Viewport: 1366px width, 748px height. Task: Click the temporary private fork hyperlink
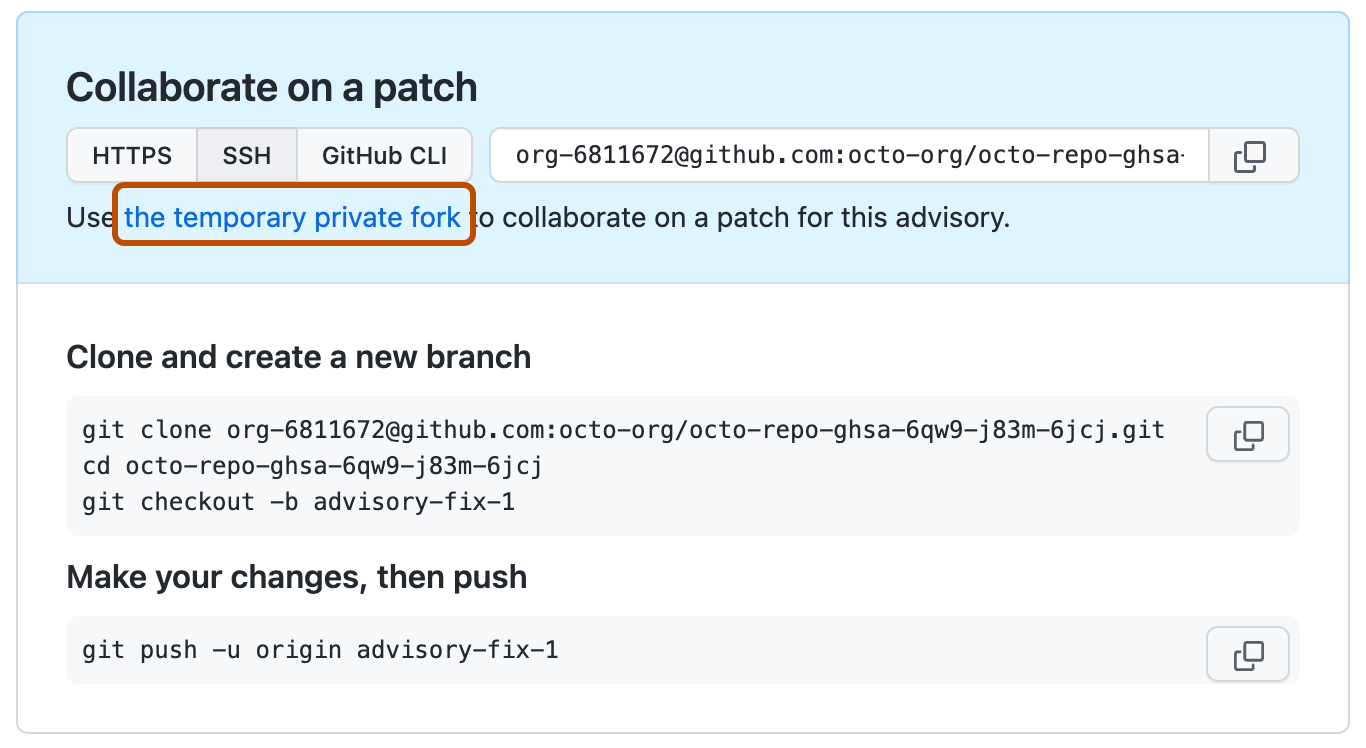coord(293,217)
